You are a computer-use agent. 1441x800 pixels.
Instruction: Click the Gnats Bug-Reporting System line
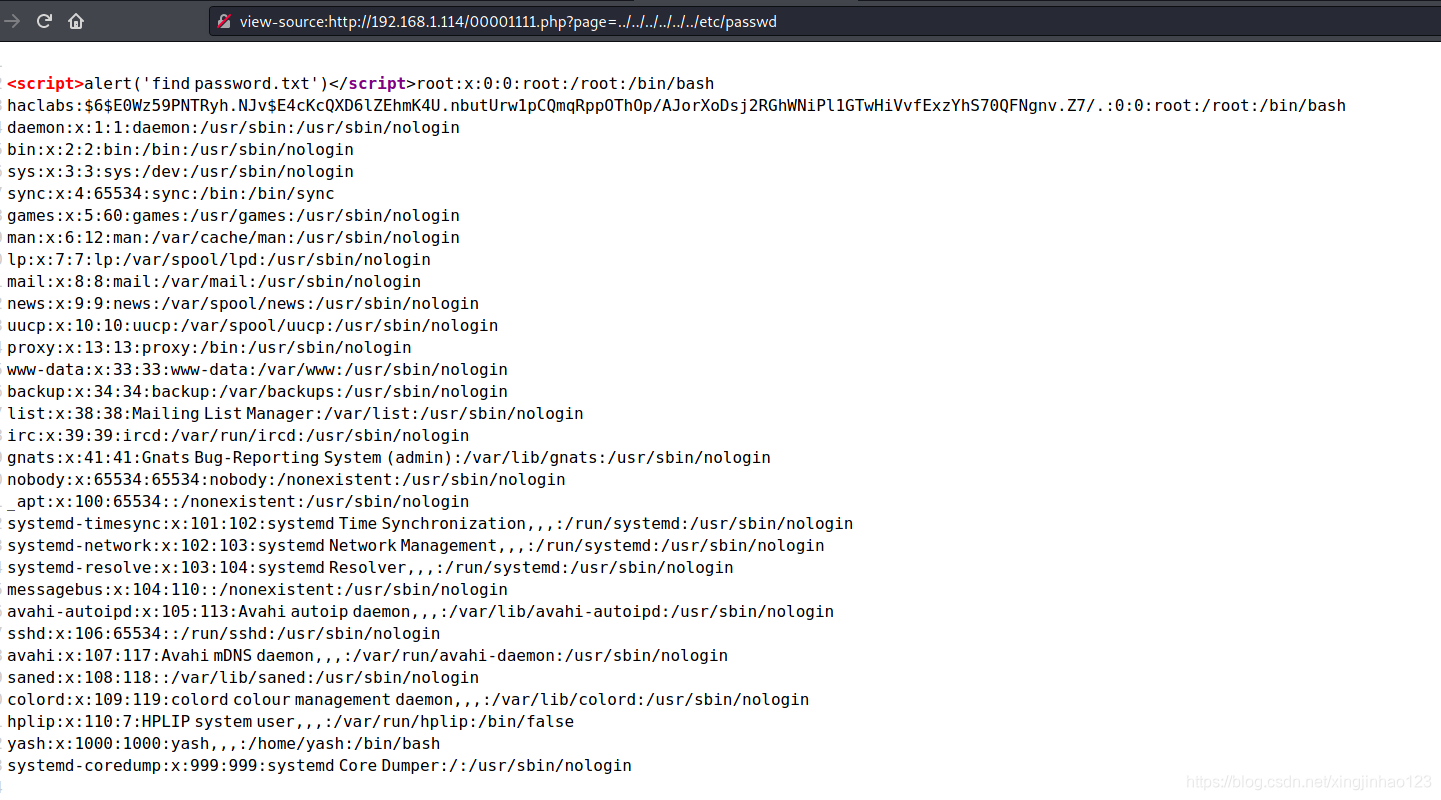389,458
